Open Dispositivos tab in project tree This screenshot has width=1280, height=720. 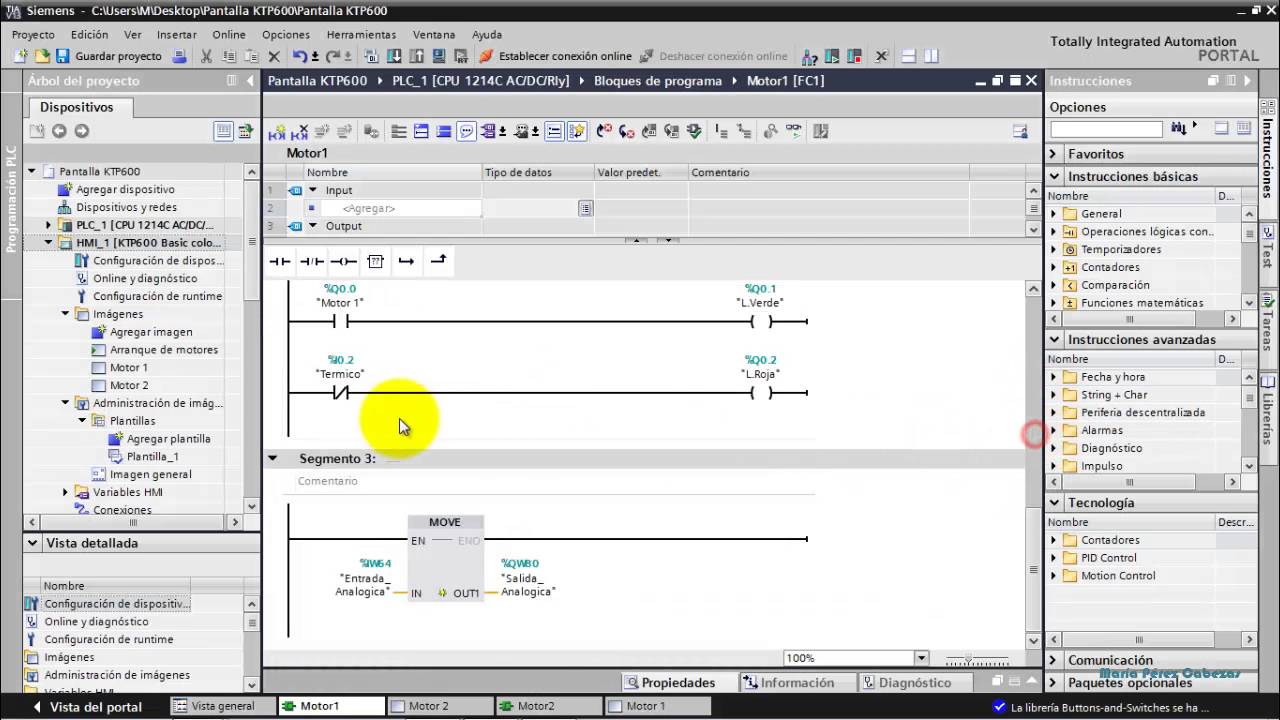coord(77,107)
